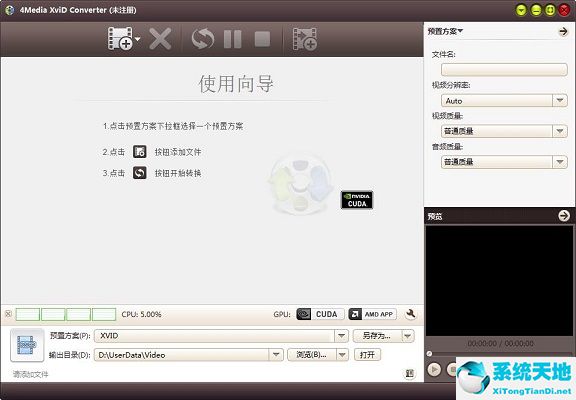Toggle the AMD APP GPU button
576x400 pixels.
click(372, 314)
